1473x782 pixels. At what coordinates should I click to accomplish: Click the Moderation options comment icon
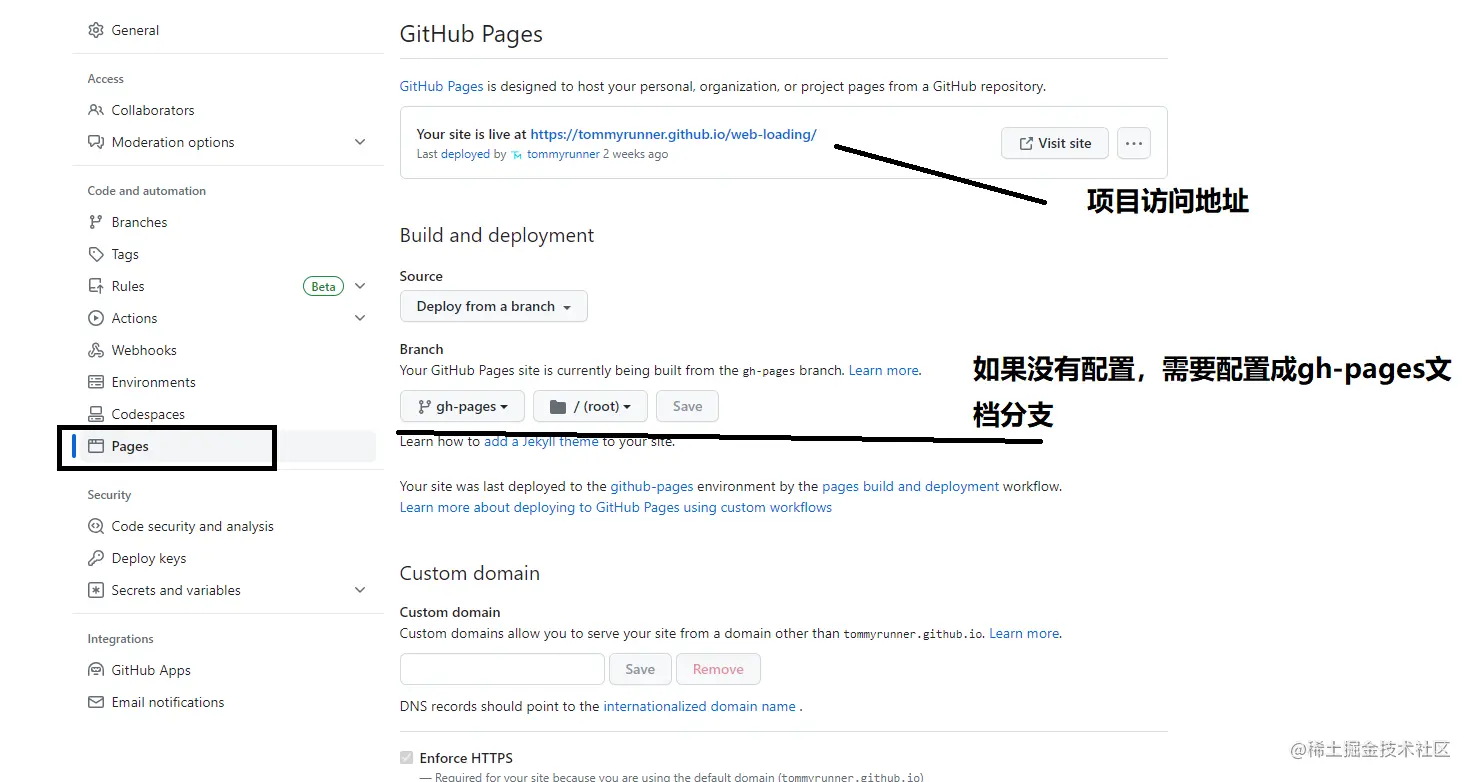[x=96, y=142]
